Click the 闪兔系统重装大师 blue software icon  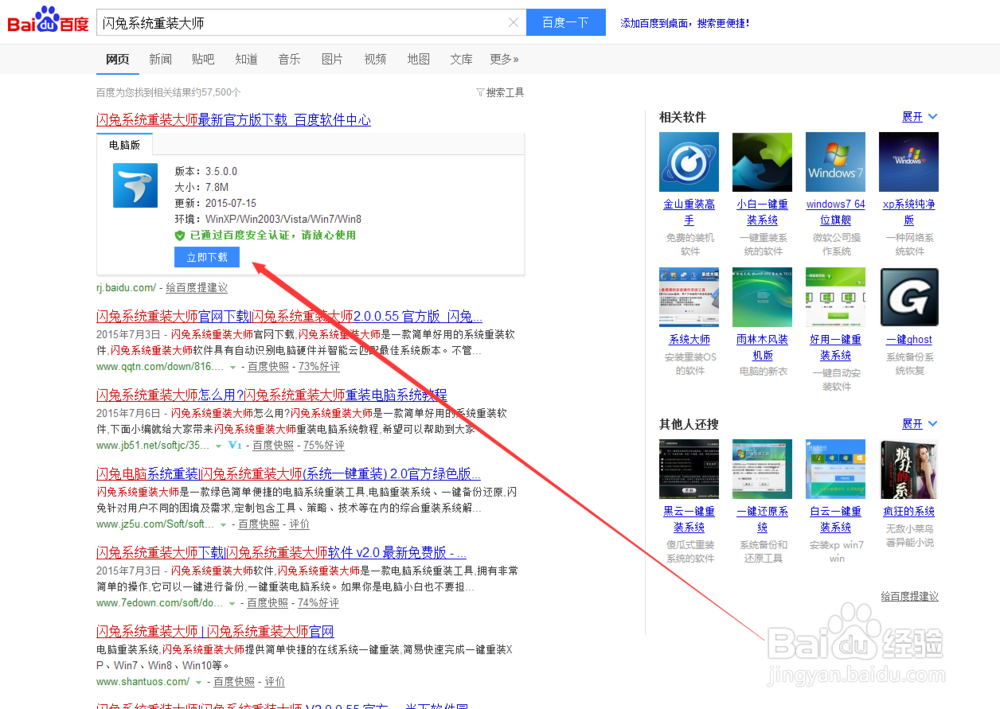point(135,186)
